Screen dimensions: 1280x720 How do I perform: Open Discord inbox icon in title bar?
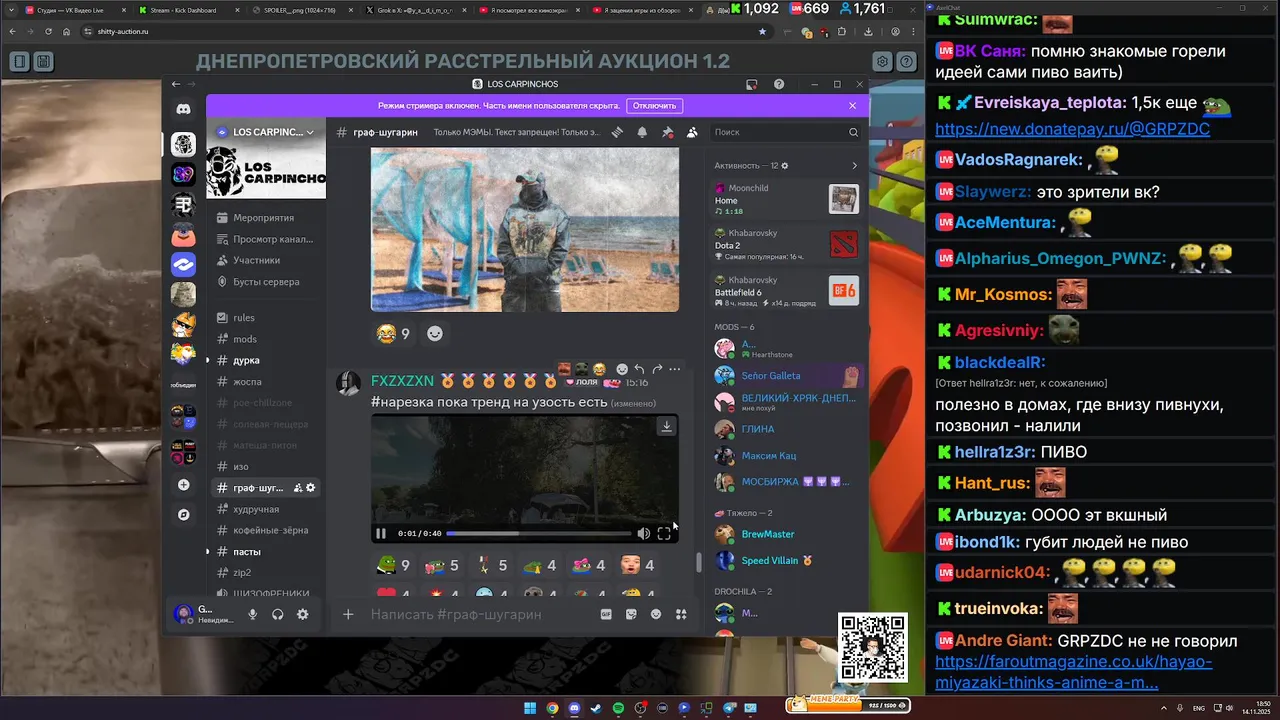(x=752, y=84)
